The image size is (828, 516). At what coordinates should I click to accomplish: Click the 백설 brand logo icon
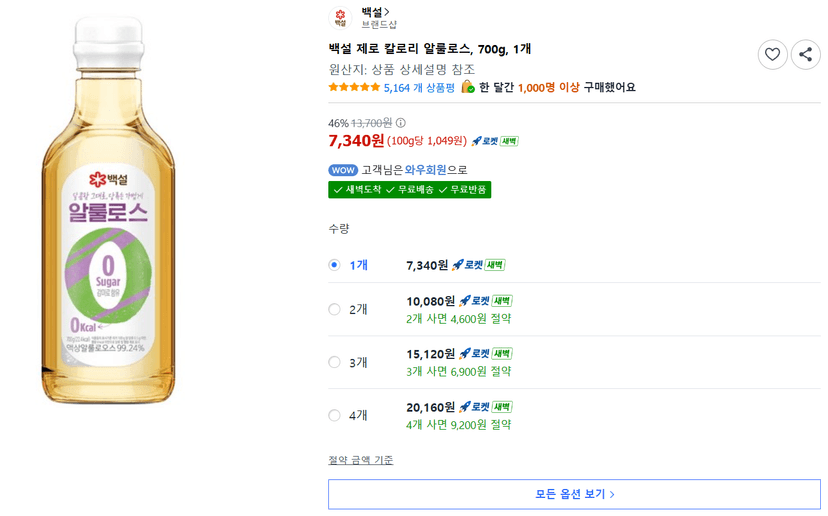tap(340, 18)
